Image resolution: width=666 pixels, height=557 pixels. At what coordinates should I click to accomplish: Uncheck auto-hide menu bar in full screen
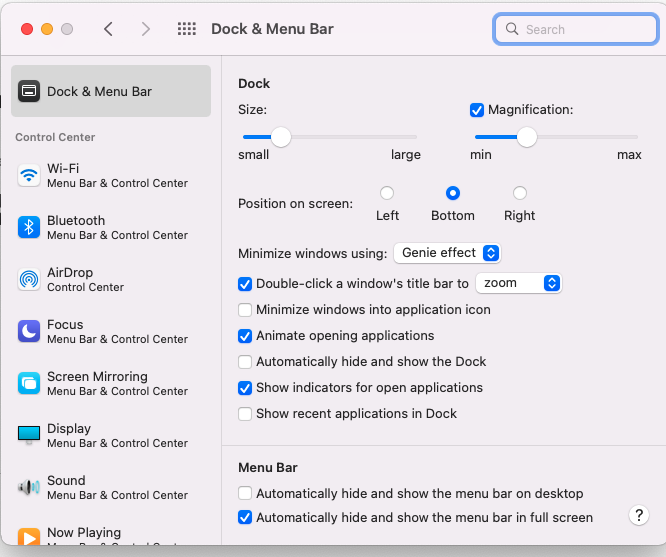tap(245, 517)
